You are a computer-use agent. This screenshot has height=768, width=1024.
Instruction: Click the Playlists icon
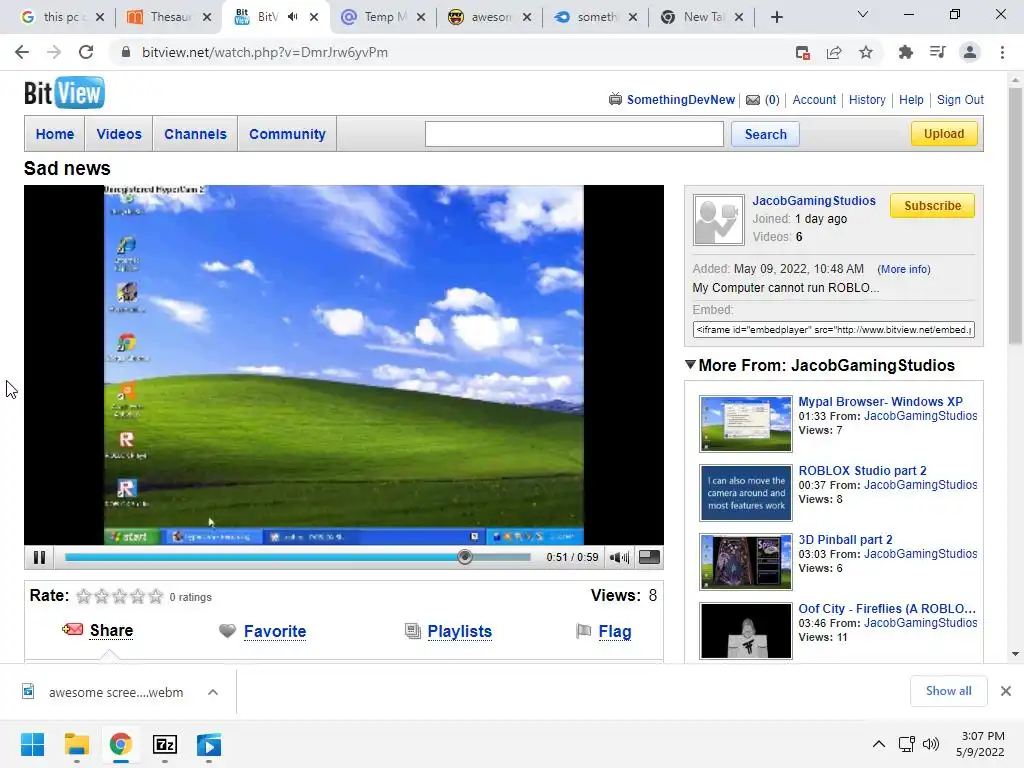pos(413,631)
